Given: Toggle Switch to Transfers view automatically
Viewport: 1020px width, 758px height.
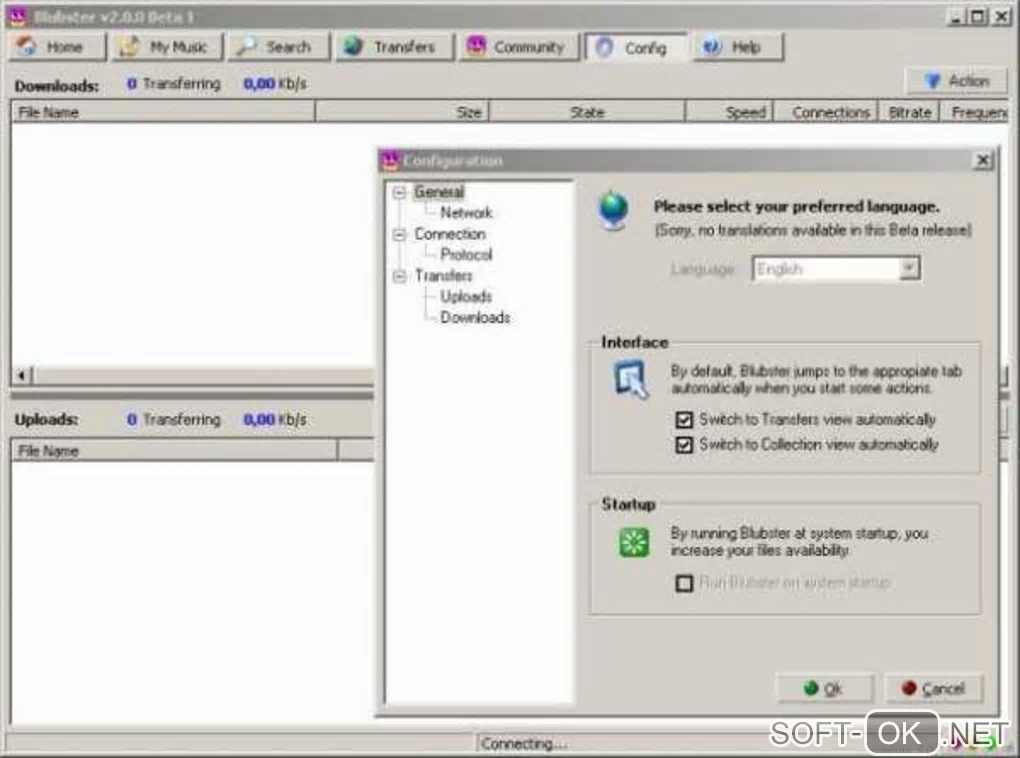Looking at the screenshot, I should (x=684, y=420).
